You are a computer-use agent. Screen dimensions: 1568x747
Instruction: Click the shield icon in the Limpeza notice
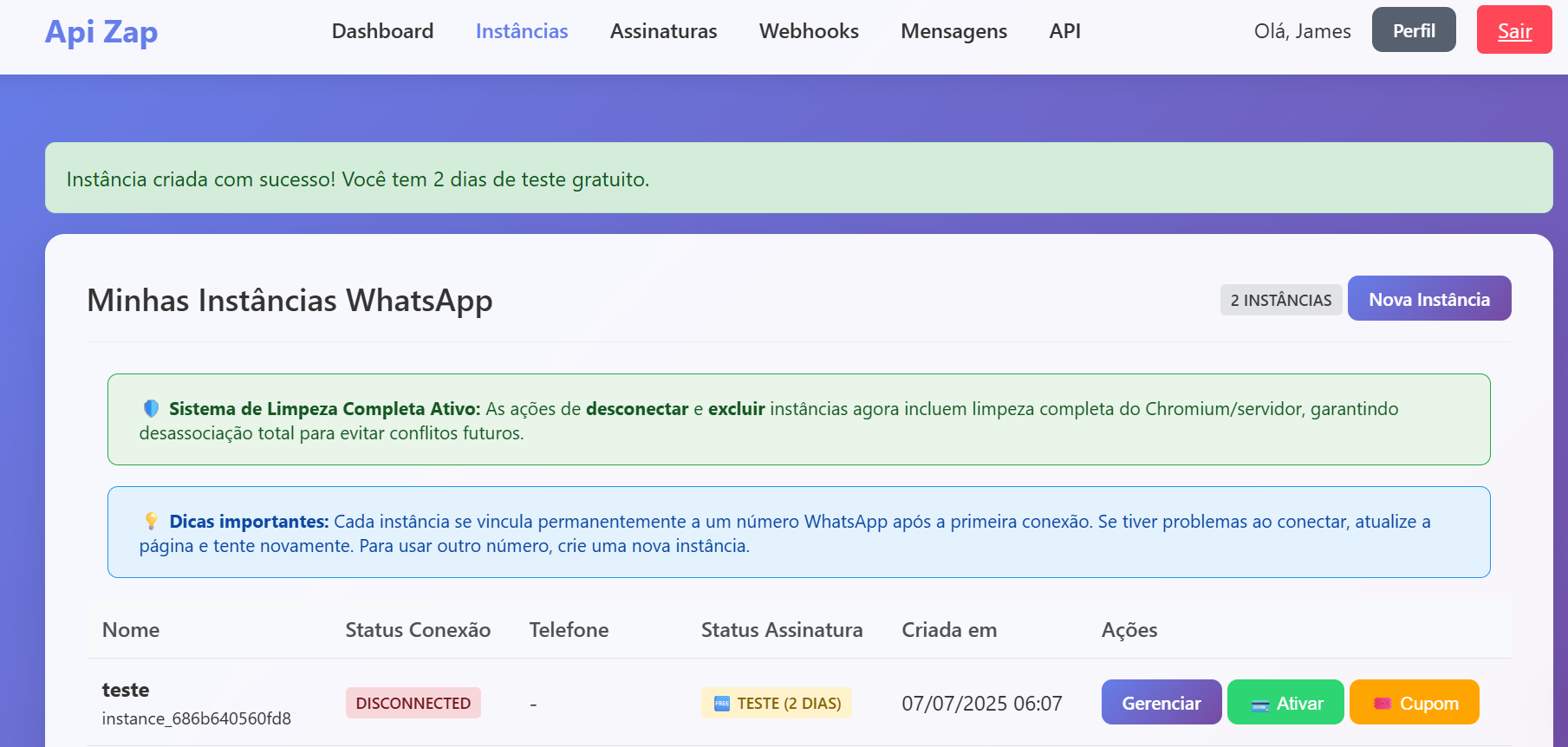click(151, 408)
